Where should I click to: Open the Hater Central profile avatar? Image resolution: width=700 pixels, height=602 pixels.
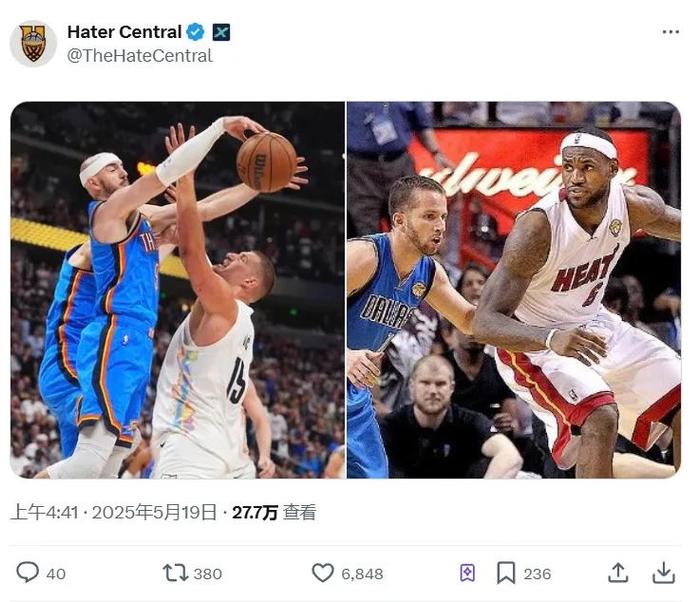33,44
